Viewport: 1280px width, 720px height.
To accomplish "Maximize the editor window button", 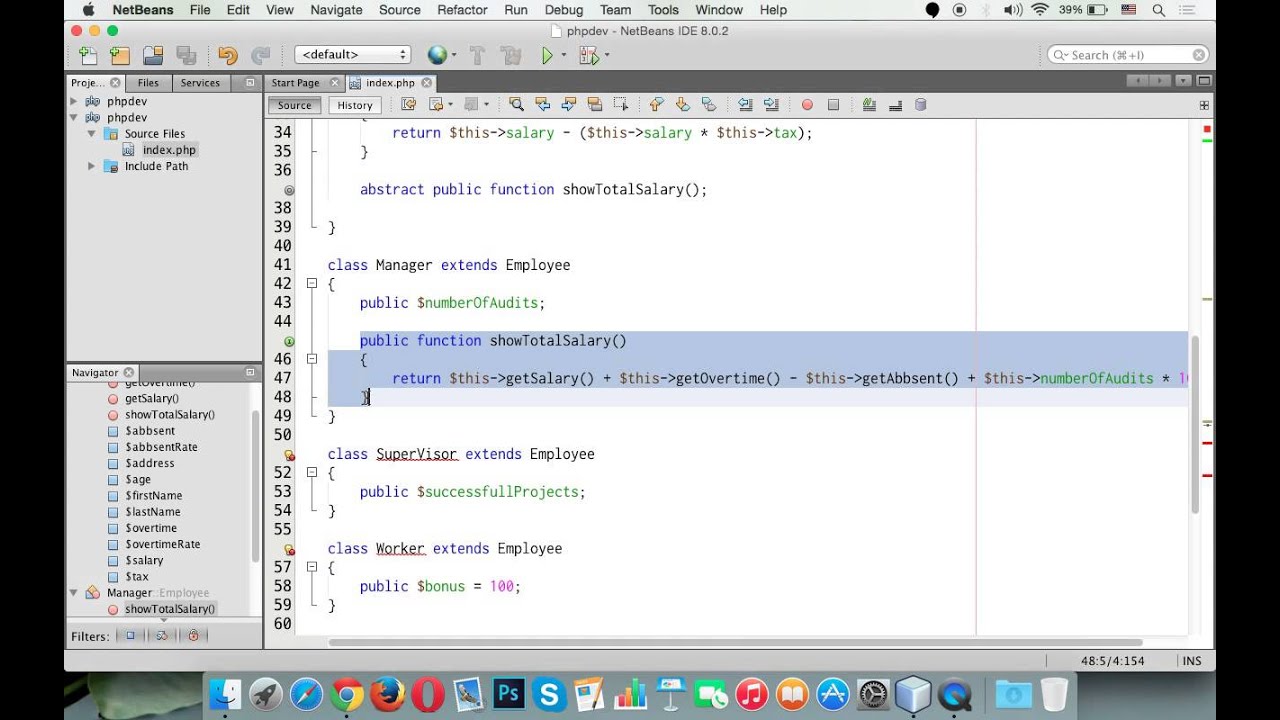I will pos(1206,81).
